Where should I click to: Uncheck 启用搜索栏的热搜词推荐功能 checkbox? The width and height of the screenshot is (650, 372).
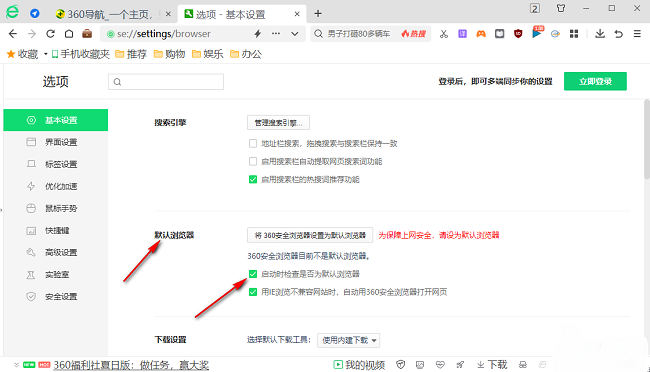[253, 179]
